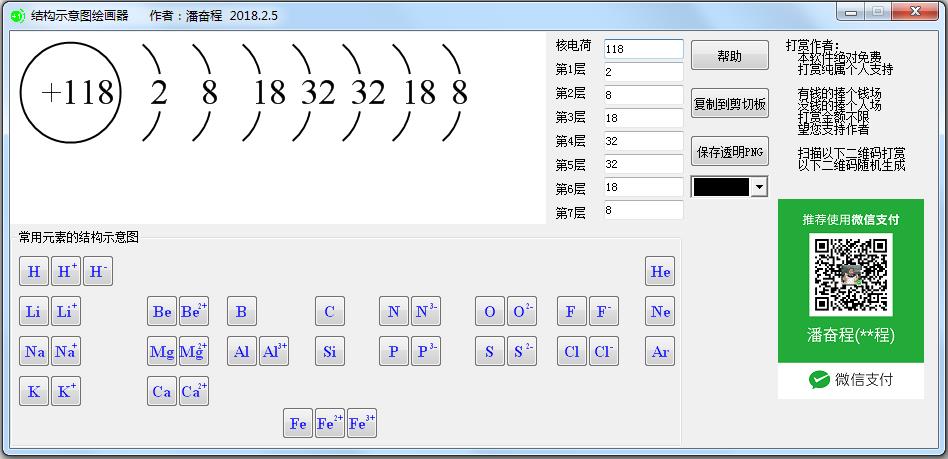The height and width of the screenshot is (459, 948).
Task: Click 复制到剪切板 copy to clipboard
Action: (730, 103)
